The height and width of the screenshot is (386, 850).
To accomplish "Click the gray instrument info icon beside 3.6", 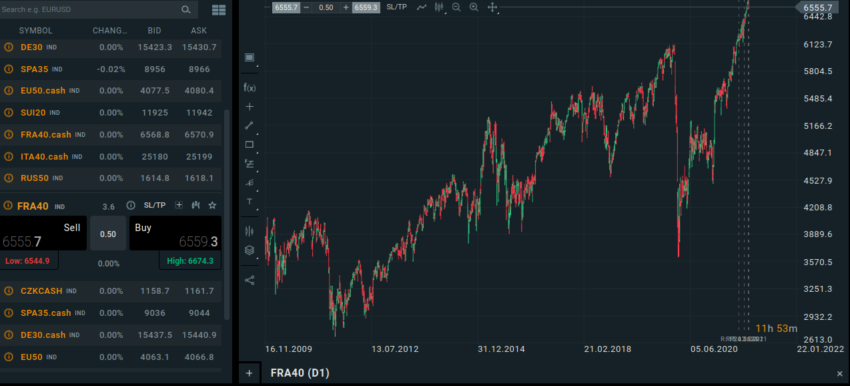I will 131,205.
